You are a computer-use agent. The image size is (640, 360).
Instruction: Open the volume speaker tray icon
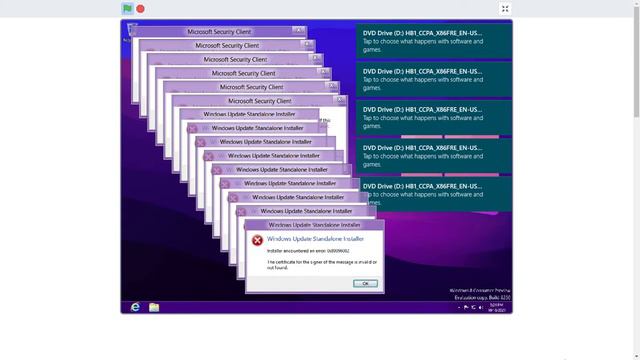pyautogui.click(x=481, y=307)
